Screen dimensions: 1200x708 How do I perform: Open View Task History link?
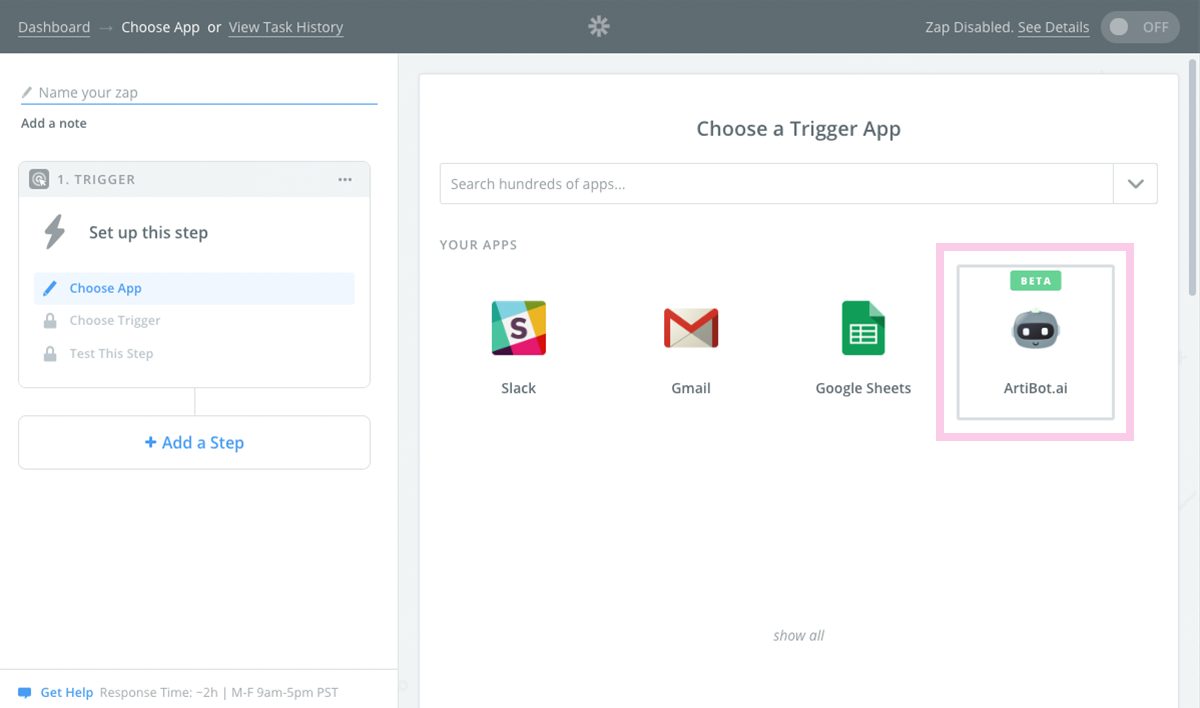point(286,27)
